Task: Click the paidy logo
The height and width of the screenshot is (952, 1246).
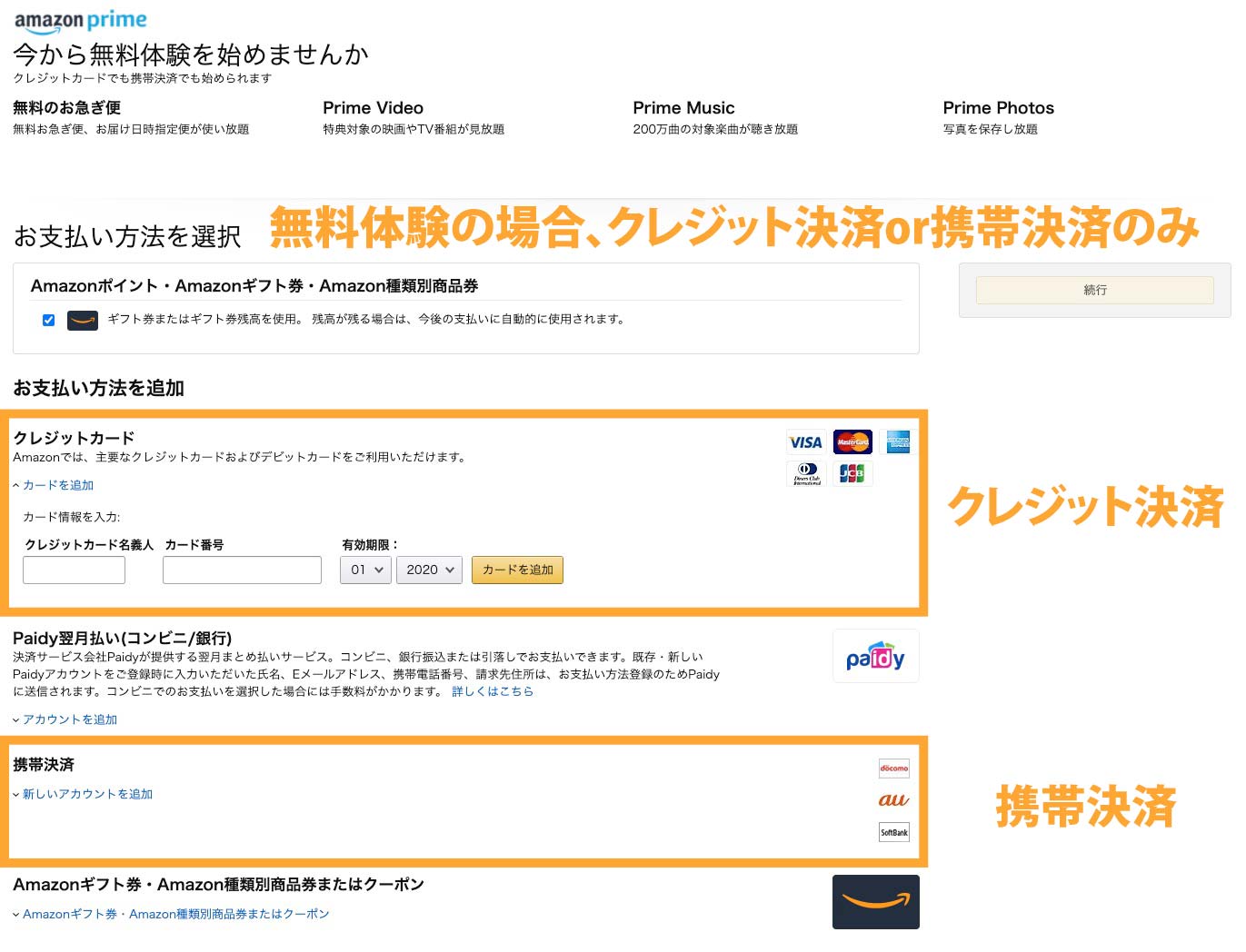Action: 875,655
